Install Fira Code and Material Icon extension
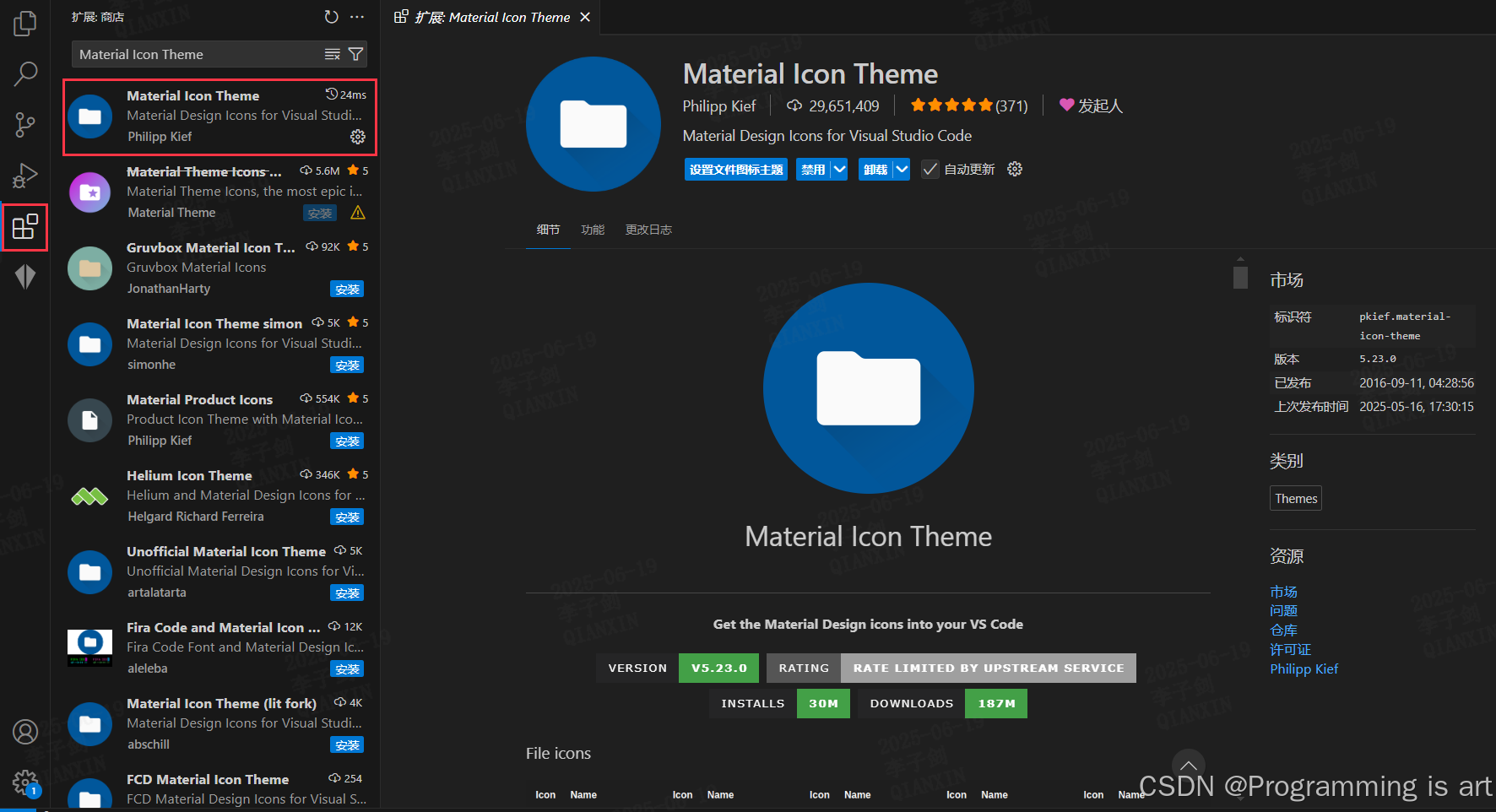 click(x=347, y=669)
